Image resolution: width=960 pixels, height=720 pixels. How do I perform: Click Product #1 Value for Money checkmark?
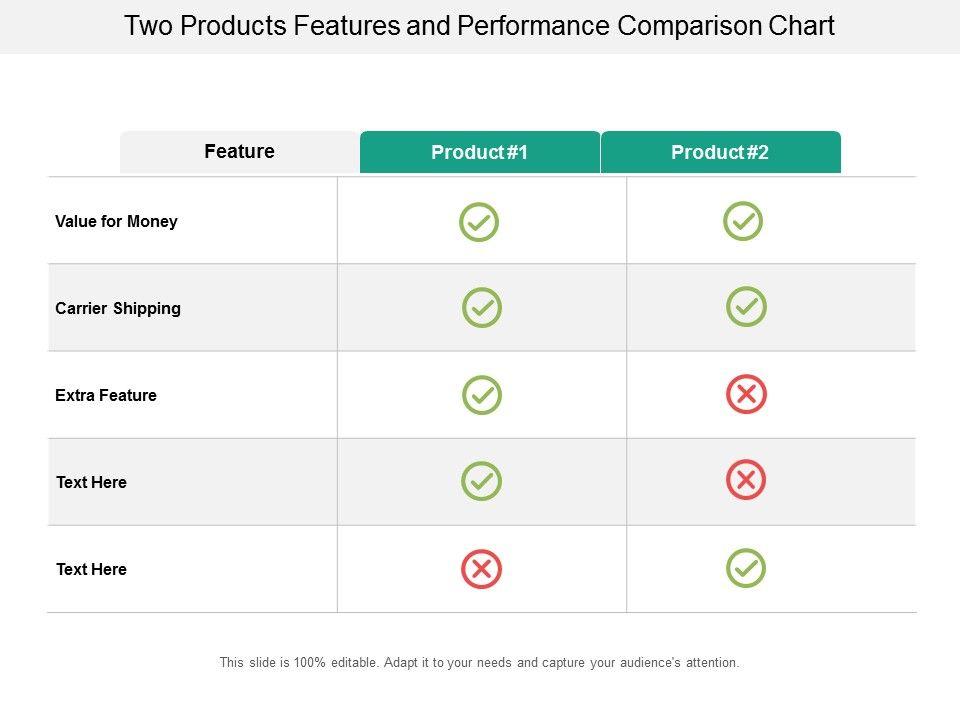479,222
